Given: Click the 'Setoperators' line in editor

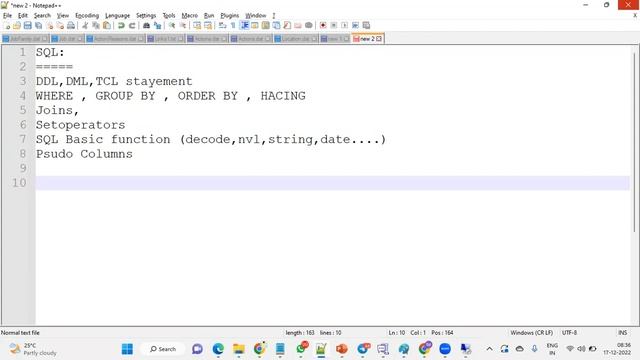Looking at the screenshot, I should [x=80, y=125].
